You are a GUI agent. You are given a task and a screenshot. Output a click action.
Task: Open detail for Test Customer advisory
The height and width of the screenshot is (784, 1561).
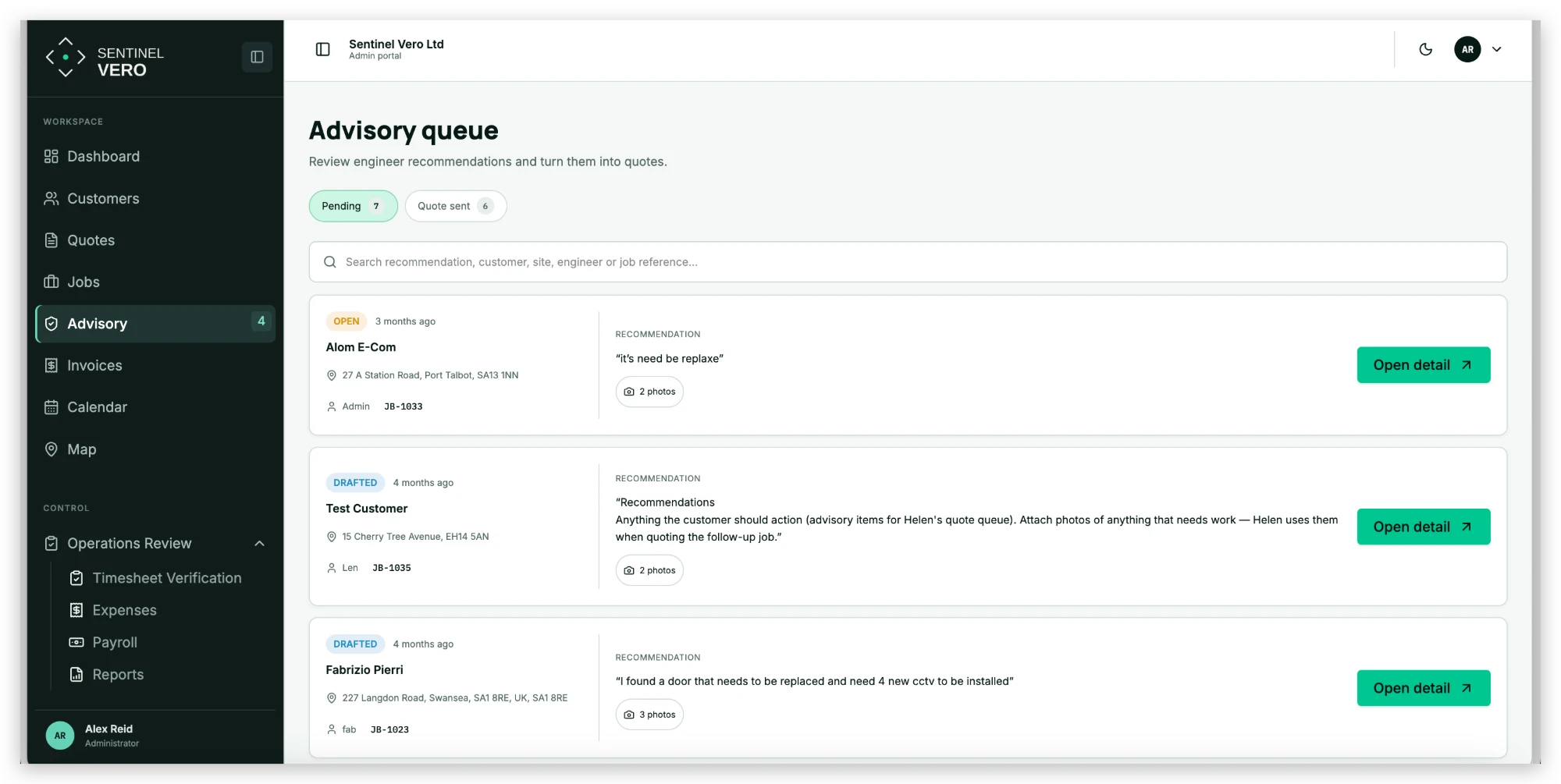tap(1423, 527)
